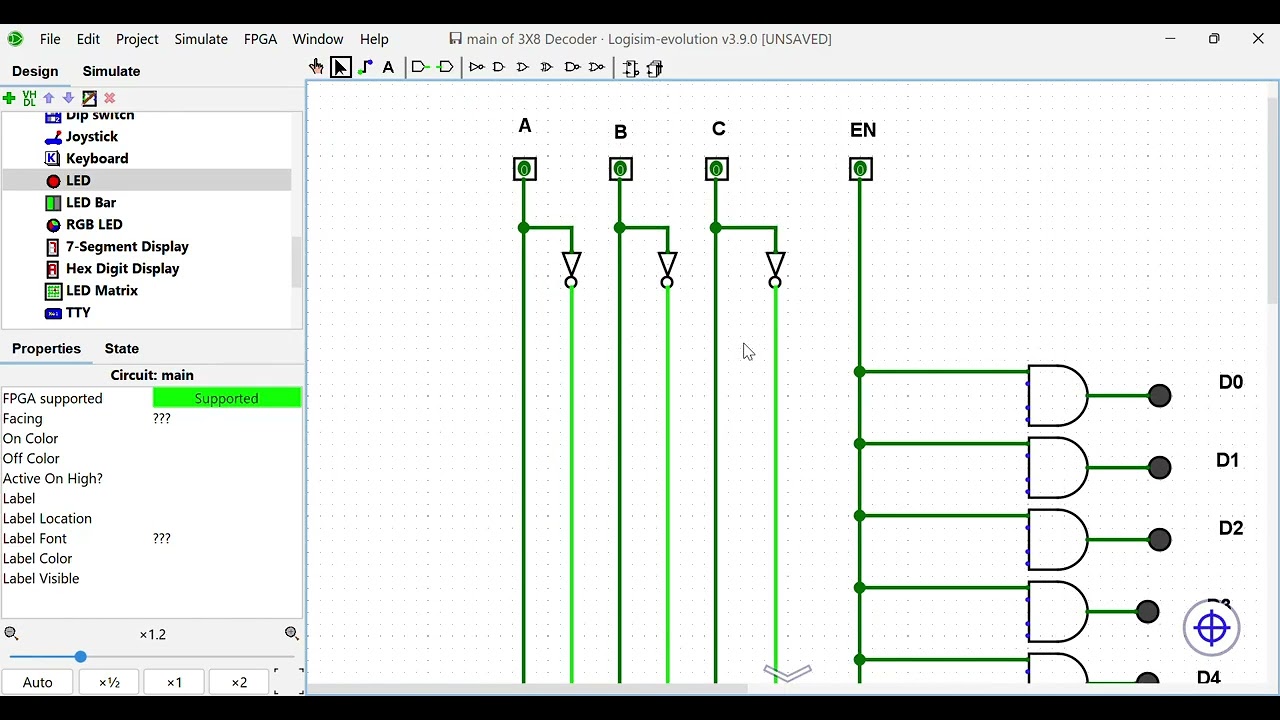The height and width of the screenshot is (720, 1280).
Task: Select the Edit arrow tool
Action: click(341, 67)
